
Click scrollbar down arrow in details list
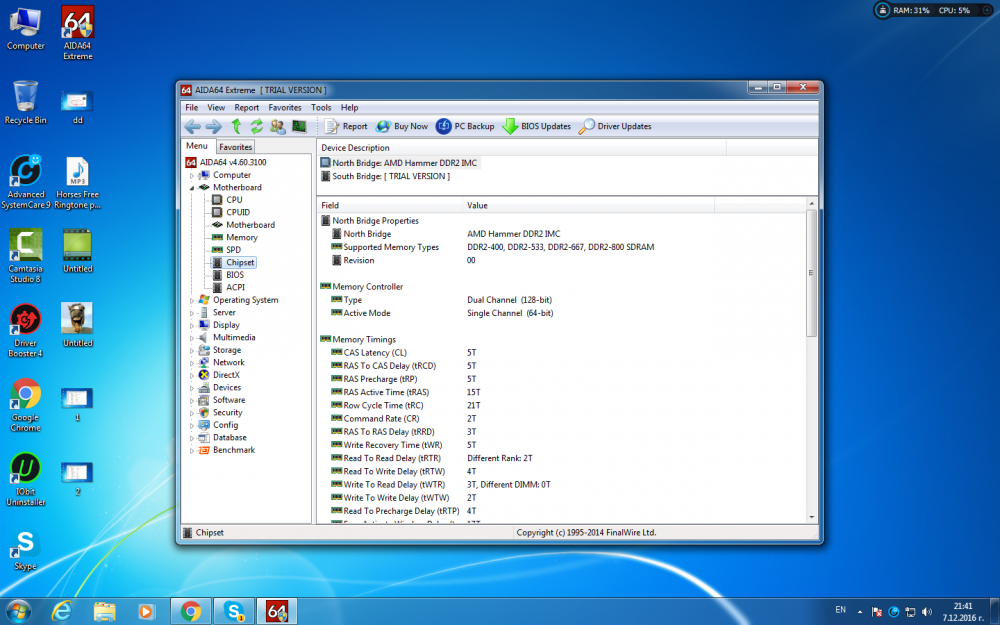pos(812,517)
